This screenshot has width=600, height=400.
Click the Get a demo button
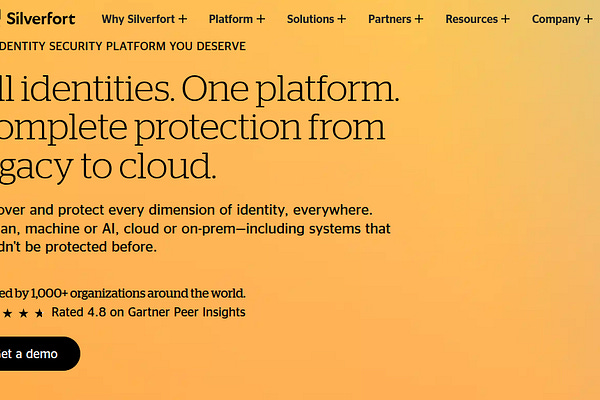tap(40, 354)
